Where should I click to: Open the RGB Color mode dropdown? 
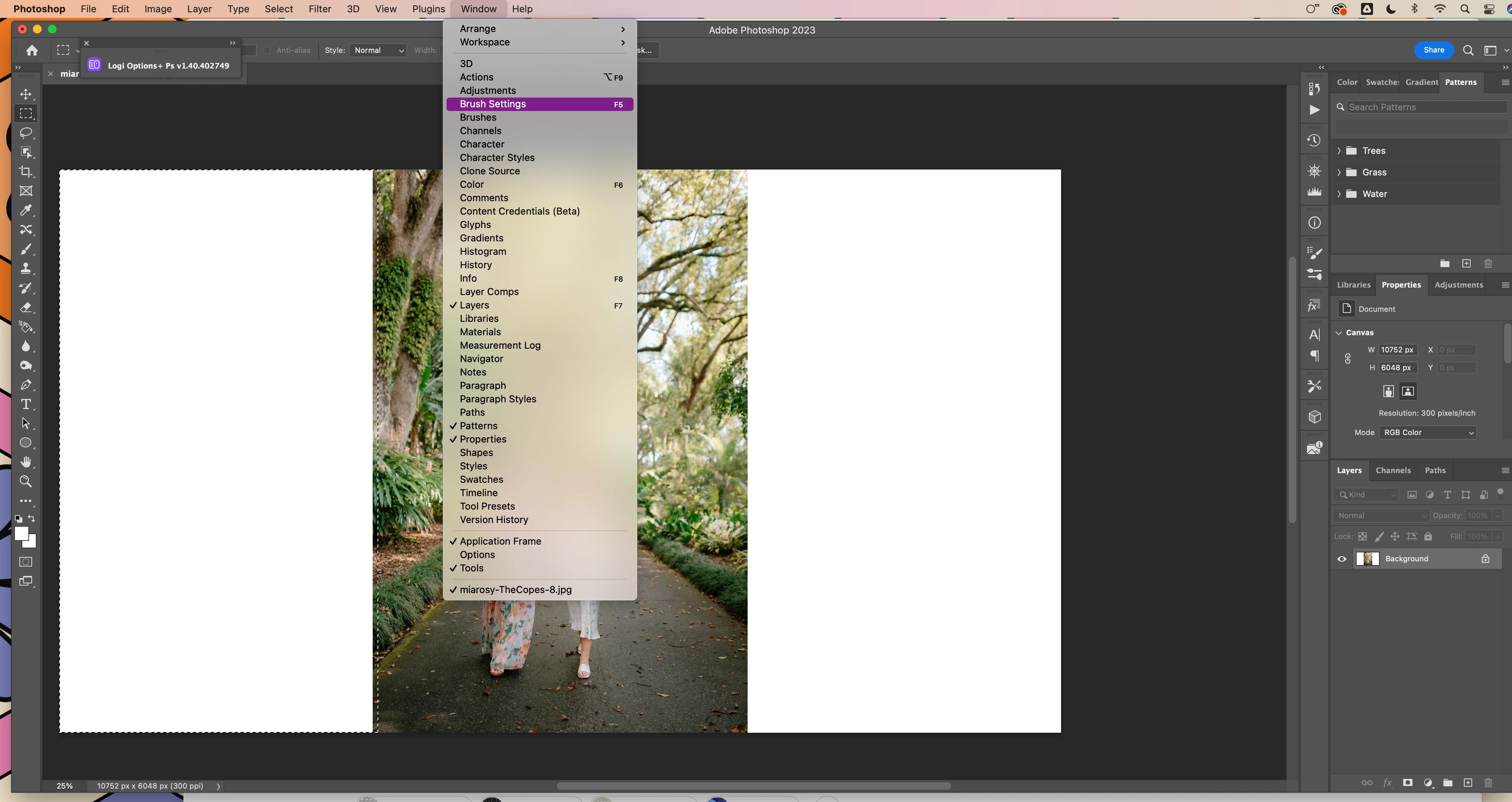pos(1427,432)
